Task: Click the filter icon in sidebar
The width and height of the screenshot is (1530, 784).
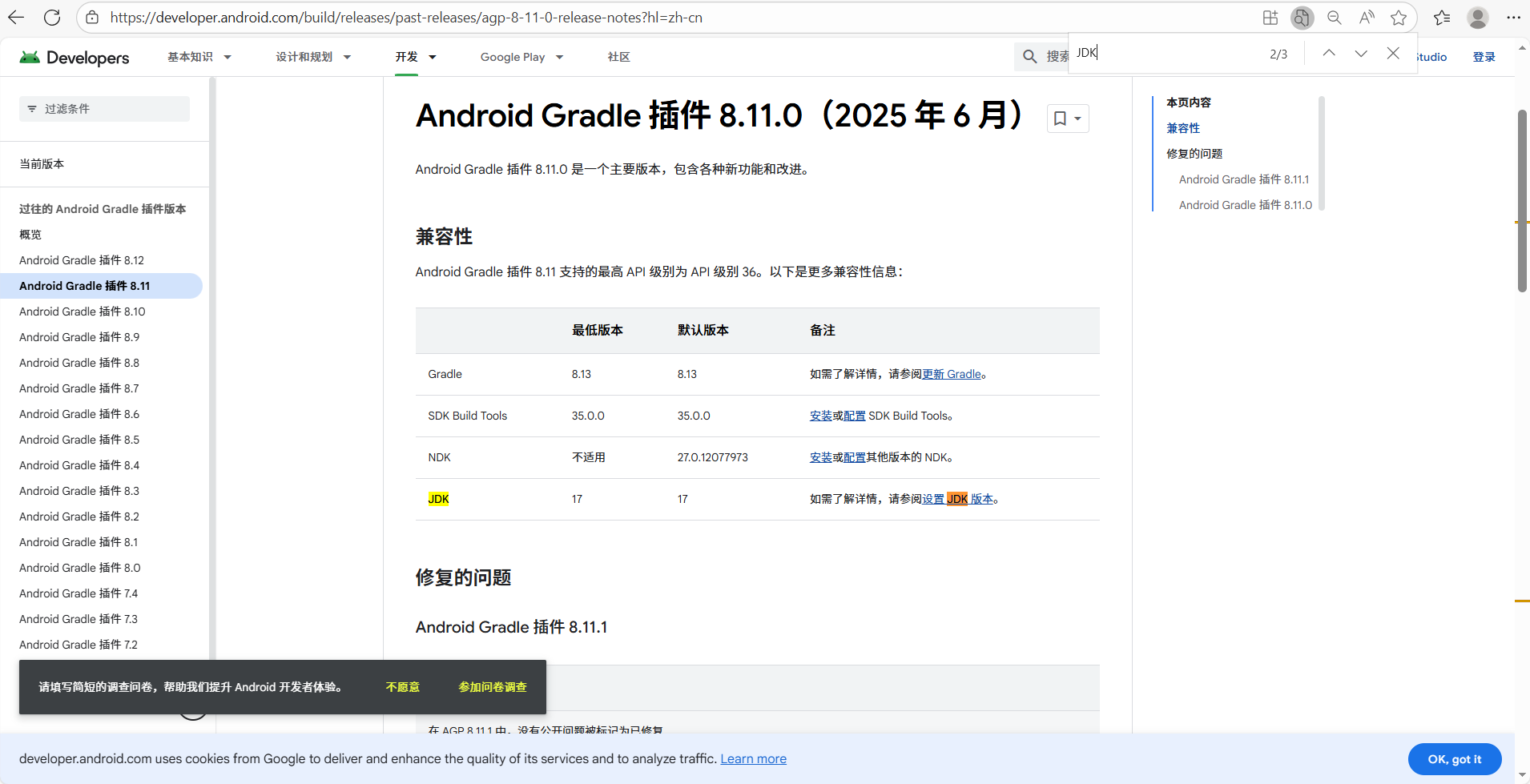Action: 32,109
